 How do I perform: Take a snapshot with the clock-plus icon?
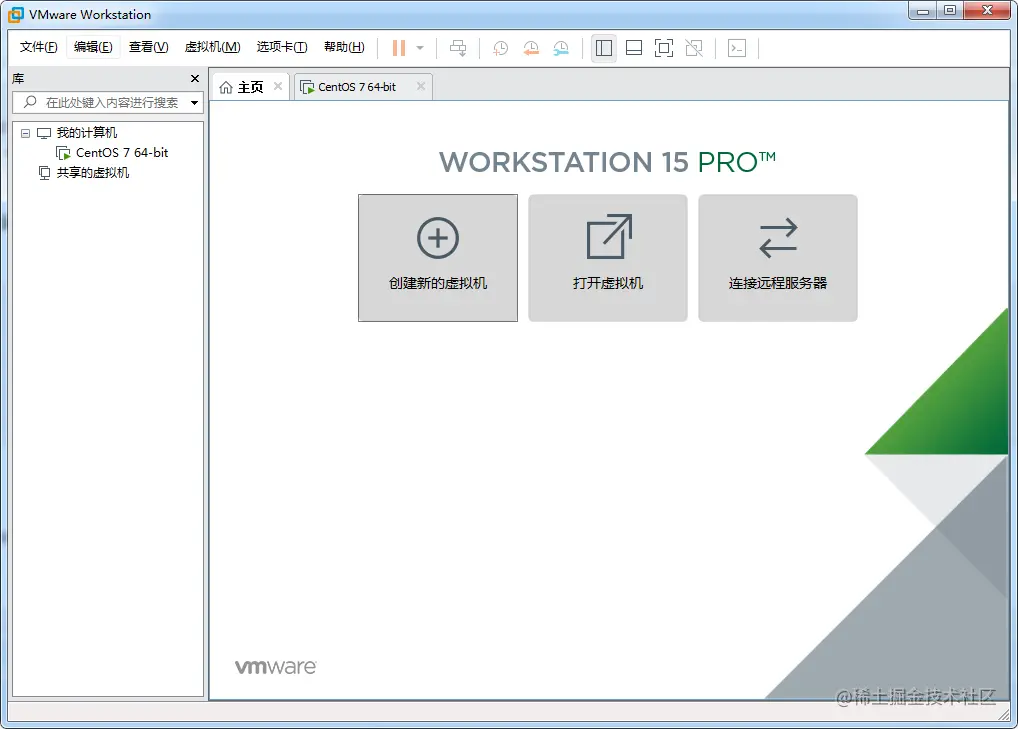[500, 48]
